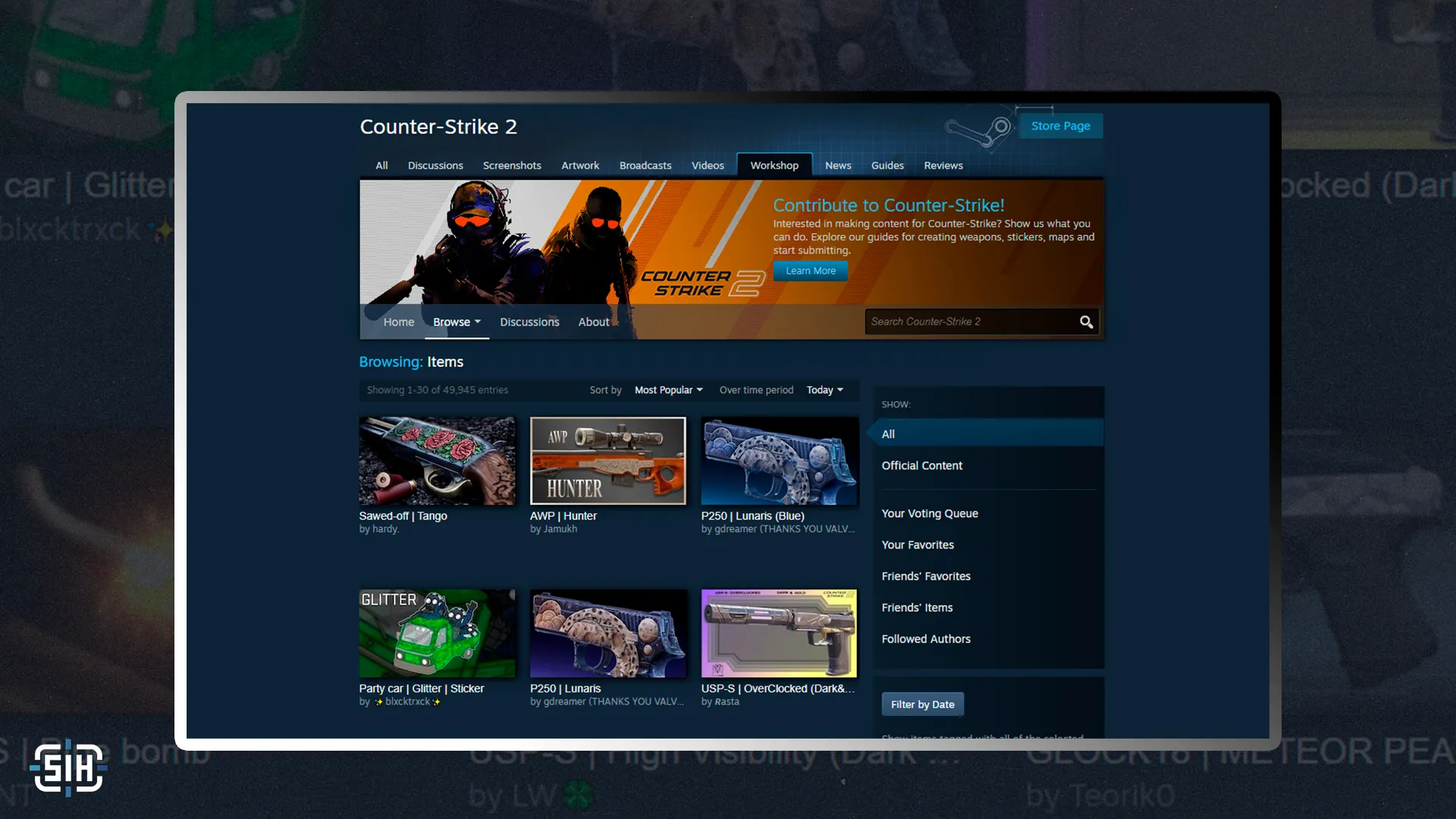
Task: Expand the Browse dropdown menu
Action: [456, 322]
